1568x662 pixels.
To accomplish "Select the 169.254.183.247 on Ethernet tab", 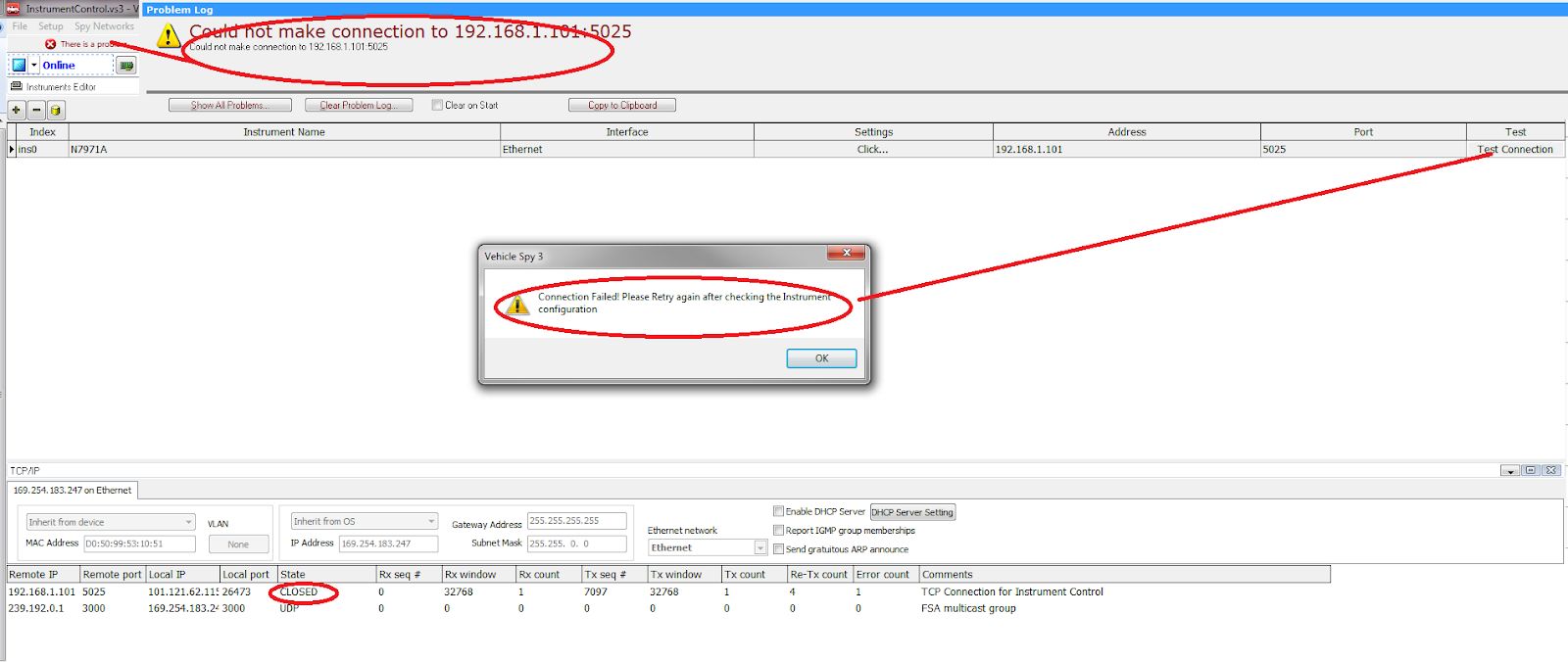I will 73,491.
